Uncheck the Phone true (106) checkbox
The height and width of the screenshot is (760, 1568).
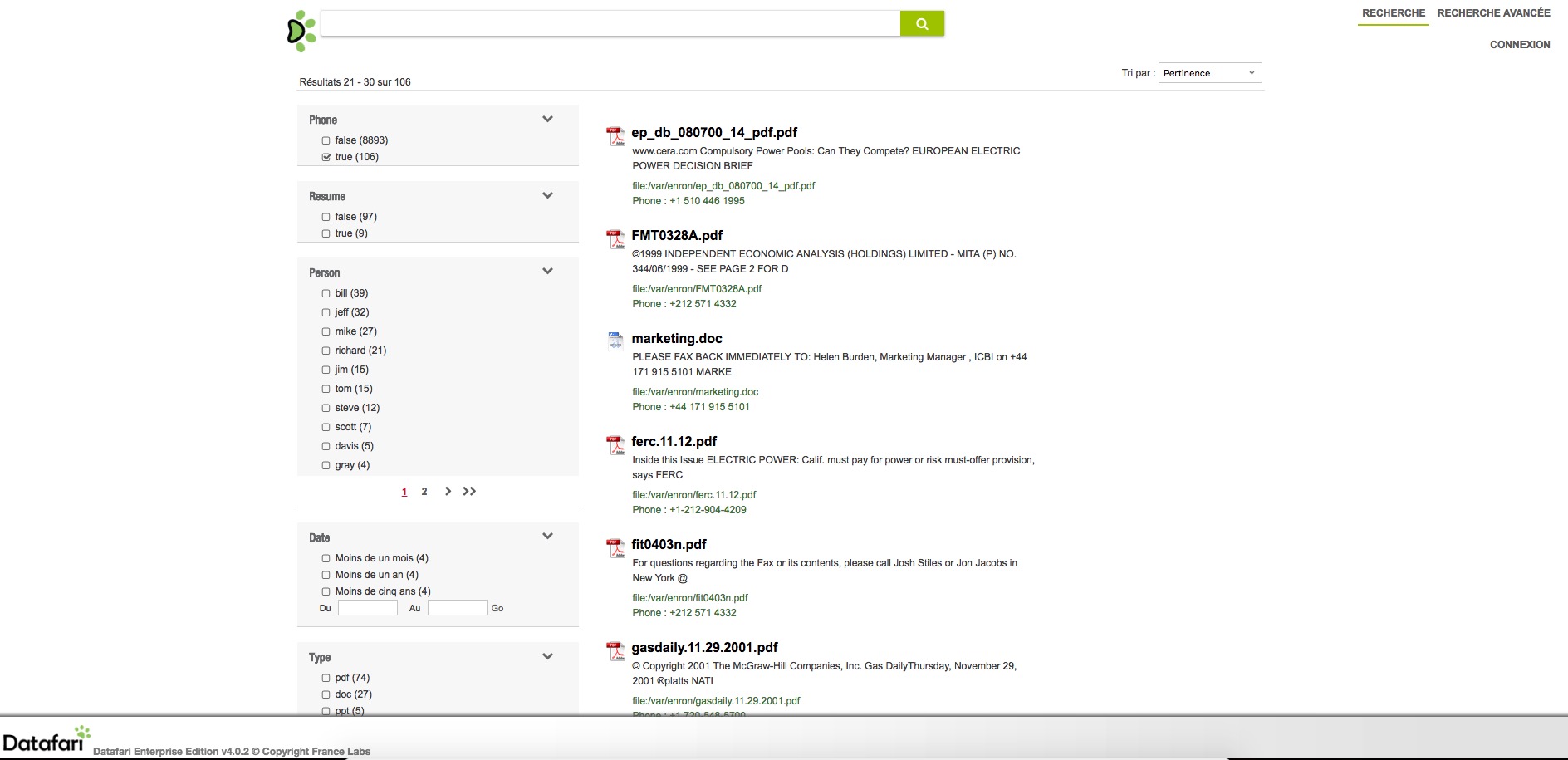326,158
